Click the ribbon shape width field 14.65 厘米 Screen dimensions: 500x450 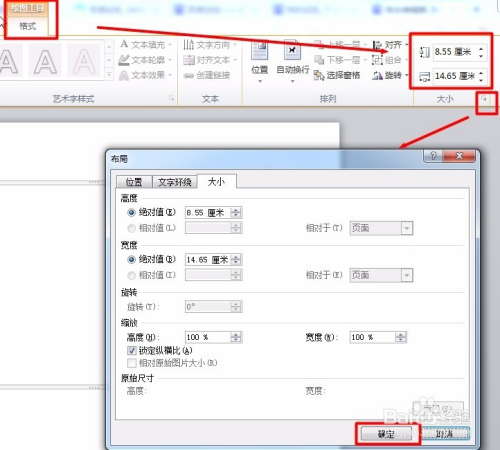point(455,76)
